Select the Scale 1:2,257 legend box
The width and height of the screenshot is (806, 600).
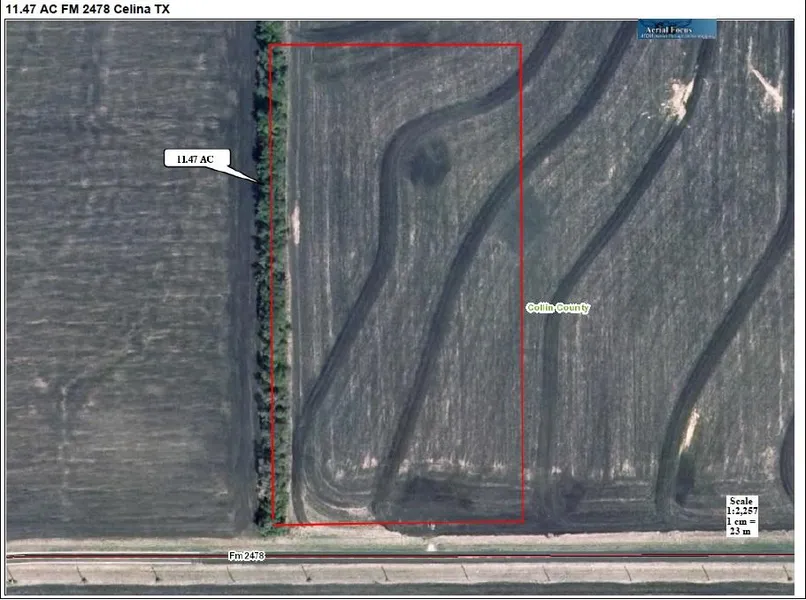pyautogui.click(x=743, y=515)
